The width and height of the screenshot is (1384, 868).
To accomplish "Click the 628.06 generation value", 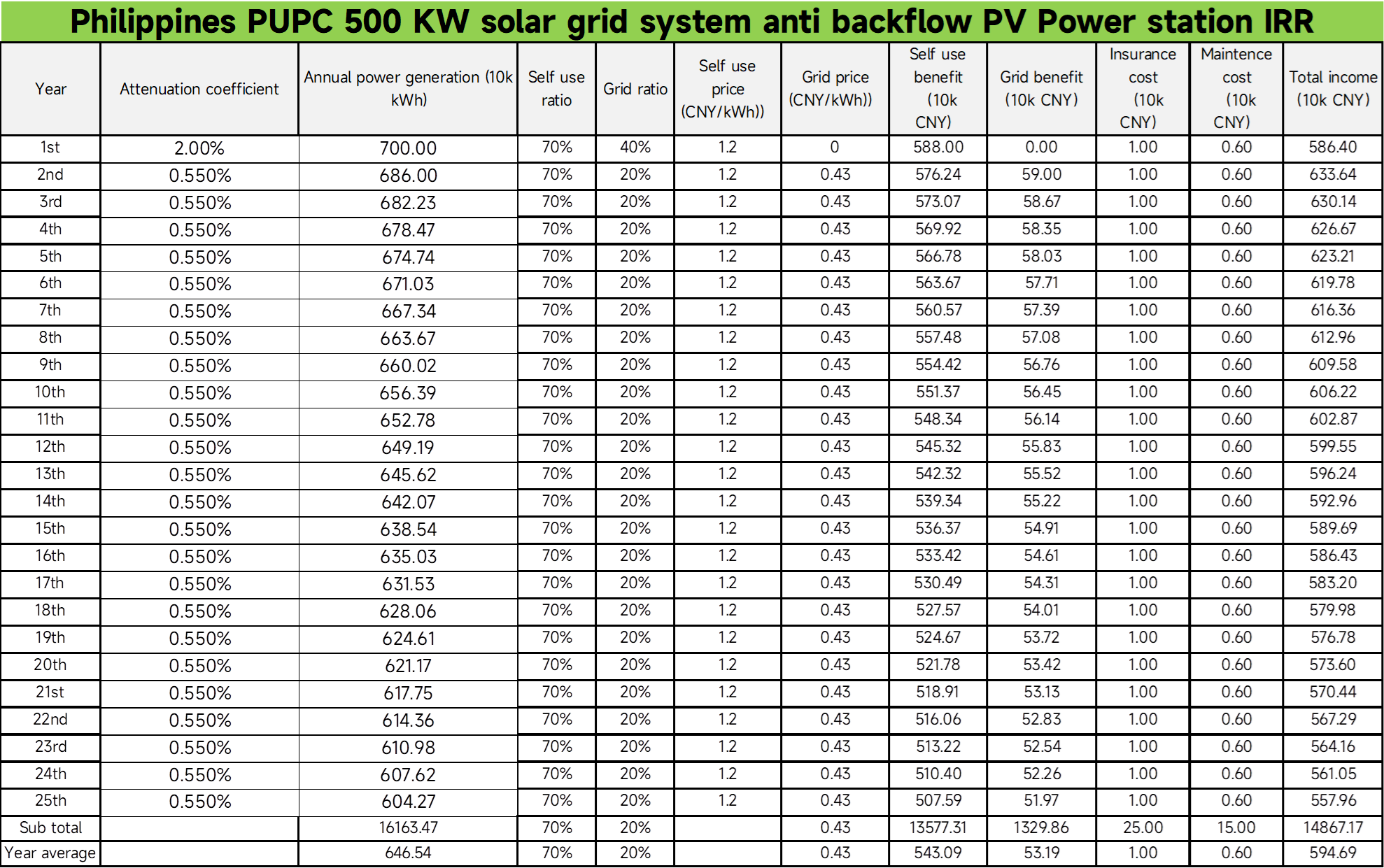I will point(409,612).
